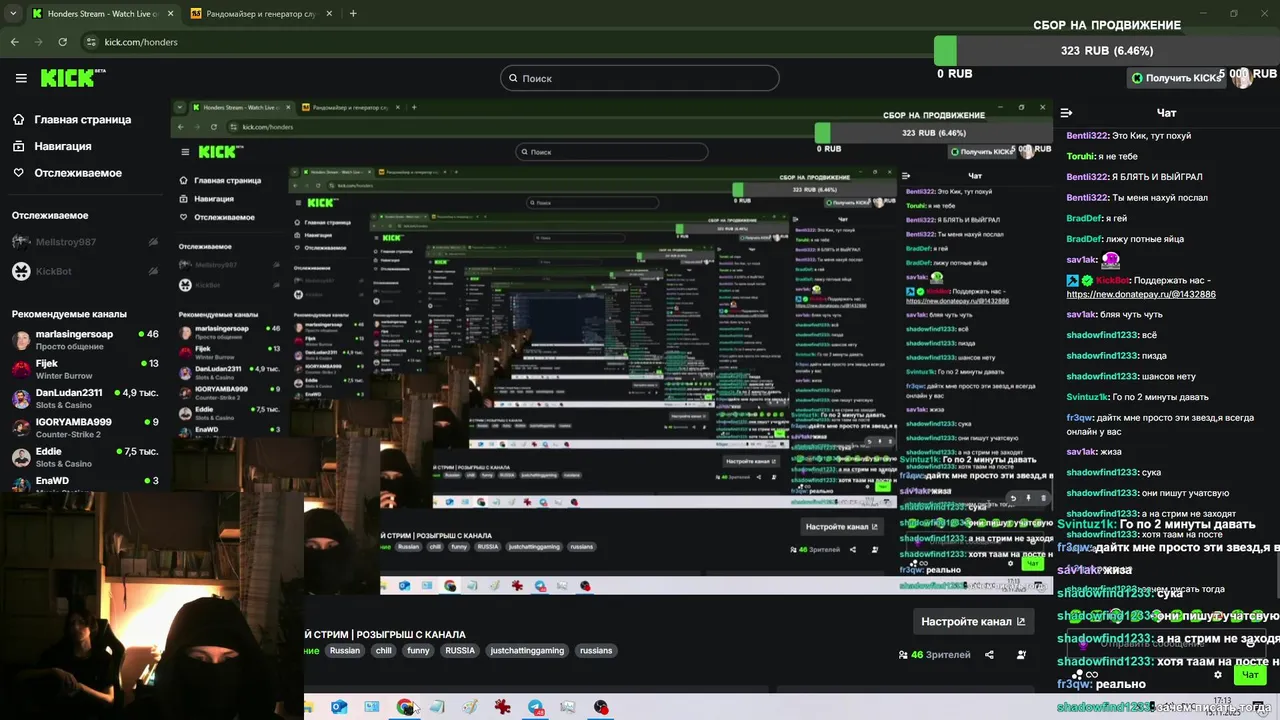Go back with the browser back arrow

click(15, 42)
